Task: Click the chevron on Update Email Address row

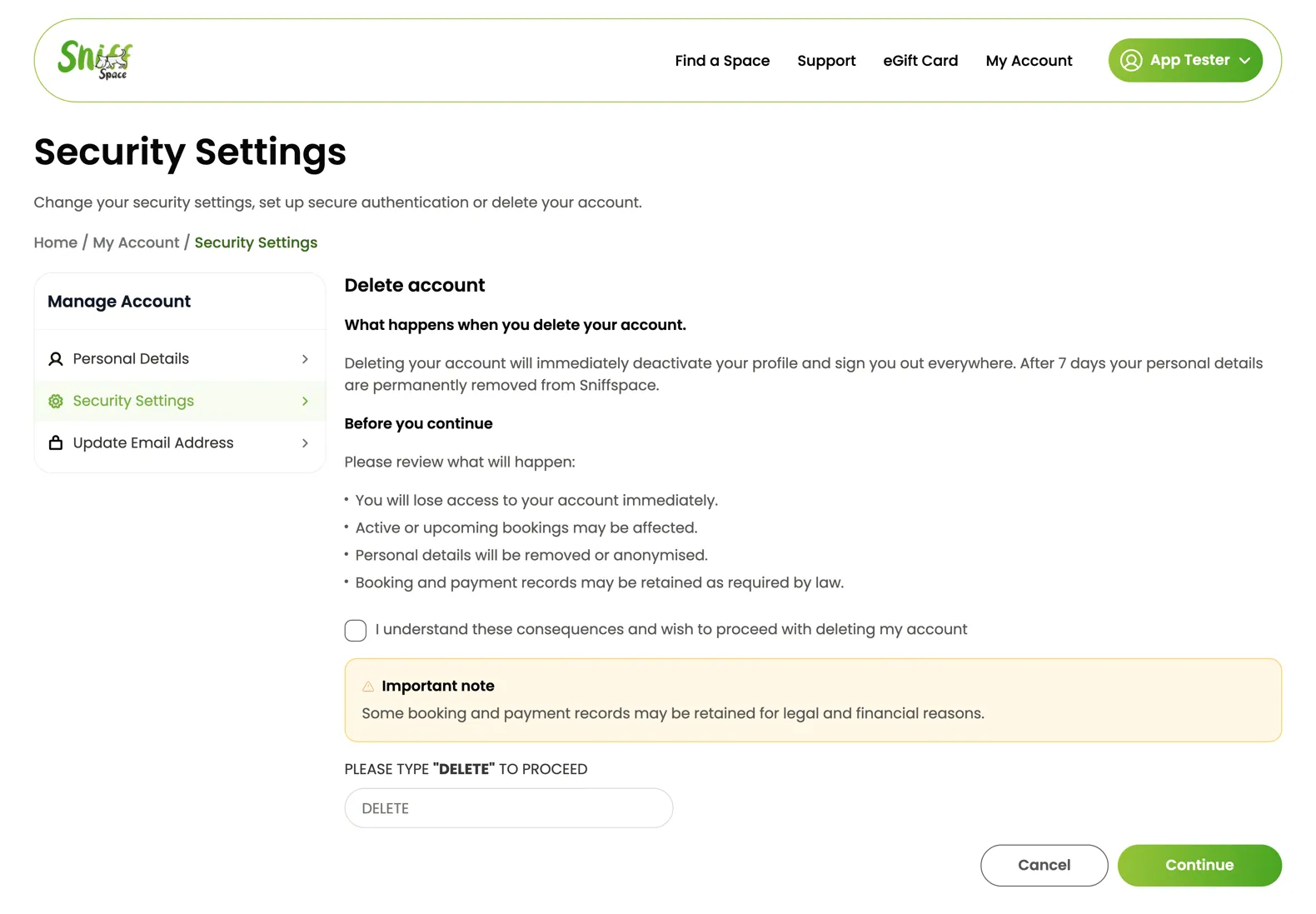Action: pos(305,442)
